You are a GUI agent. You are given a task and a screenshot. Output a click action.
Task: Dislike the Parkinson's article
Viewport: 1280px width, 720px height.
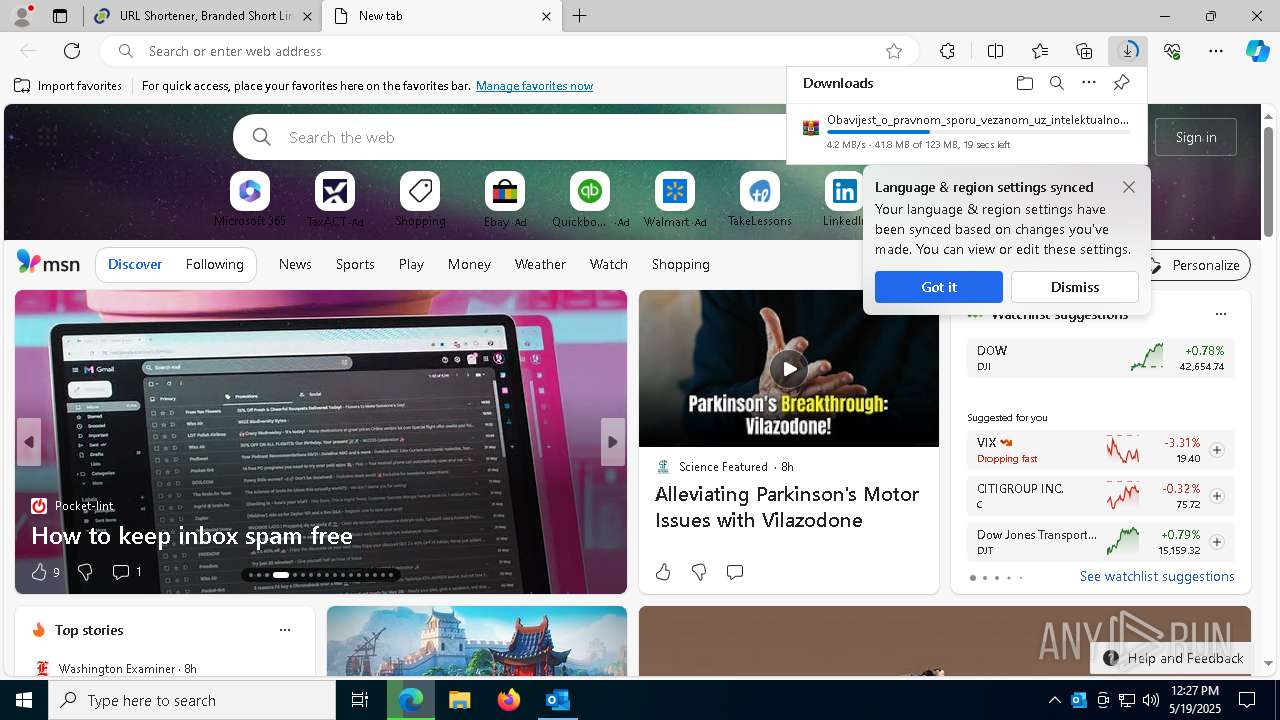[699, 572]
